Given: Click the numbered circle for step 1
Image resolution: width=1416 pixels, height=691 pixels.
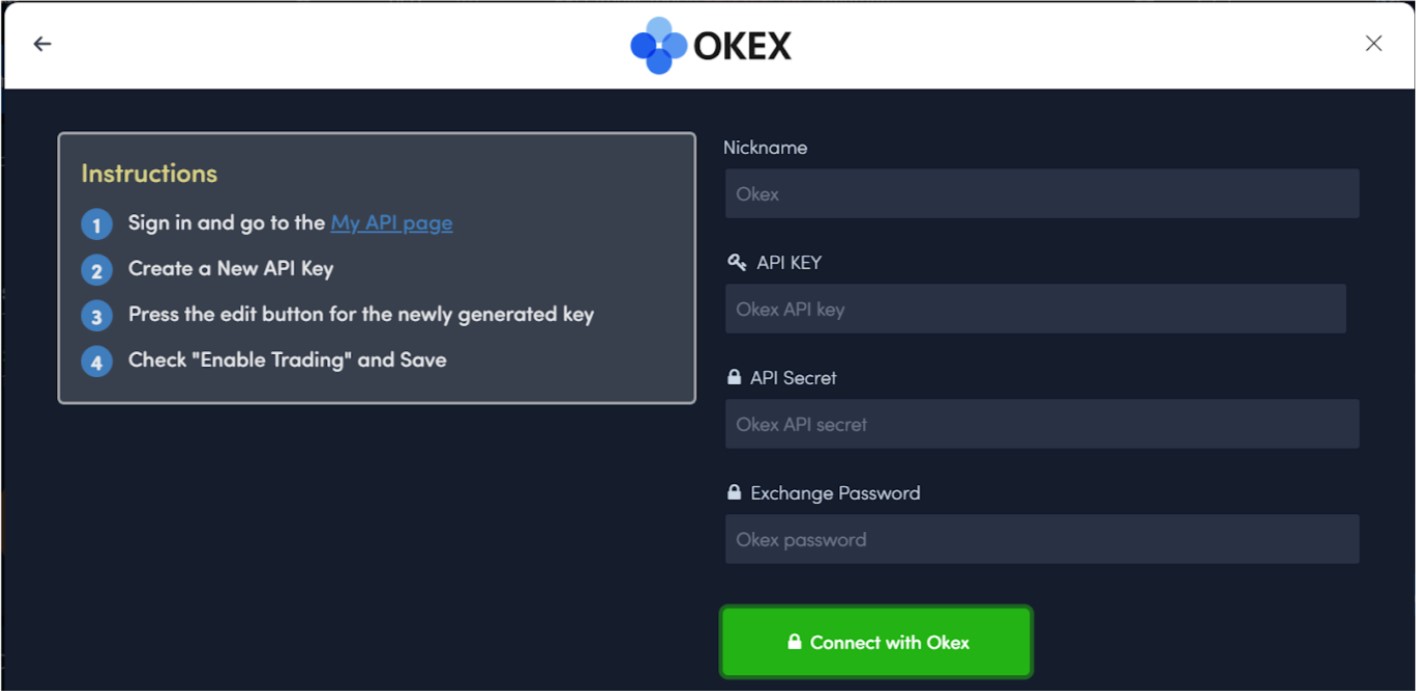Looking at the screenshot, I should [x=97, y=224].
